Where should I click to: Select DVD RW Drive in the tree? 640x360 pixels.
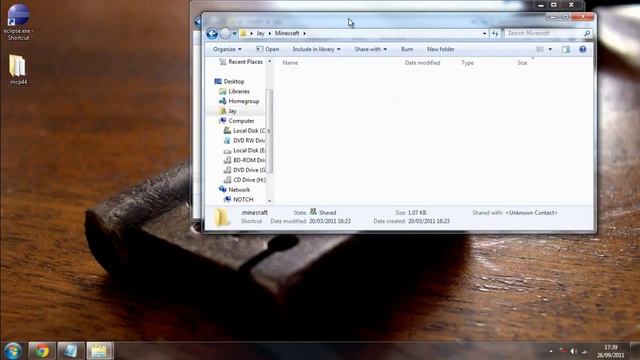point(245,140)
